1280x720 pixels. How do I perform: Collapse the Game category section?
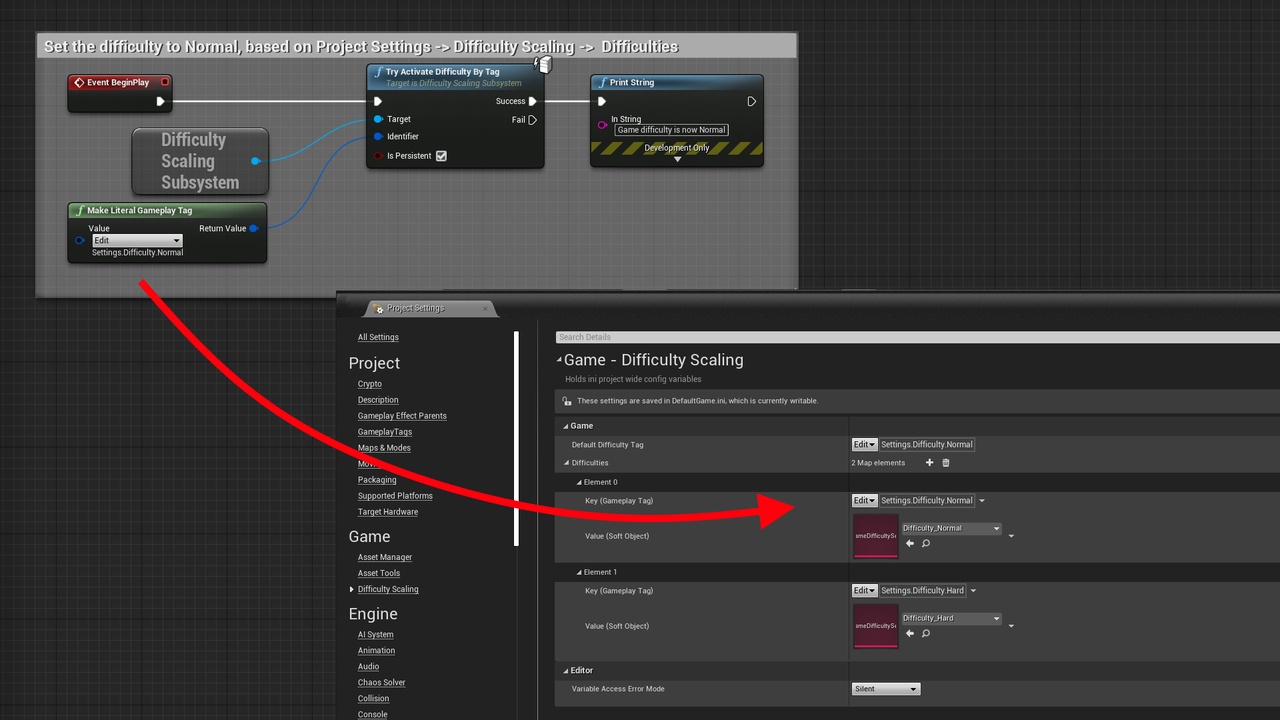click(565, 426)
